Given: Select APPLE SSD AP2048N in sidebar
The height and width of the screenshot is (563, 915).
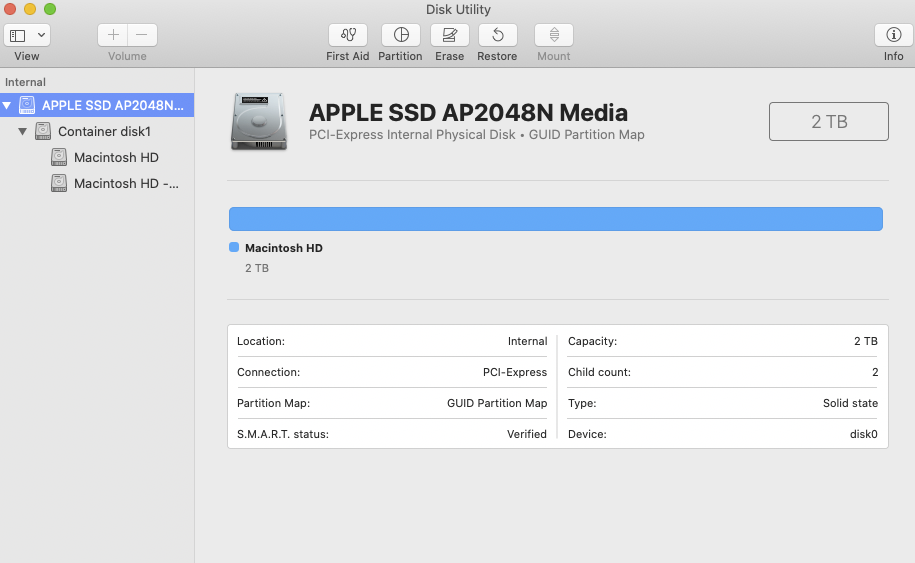Looking at the screenshot, I should coord(113,105).
